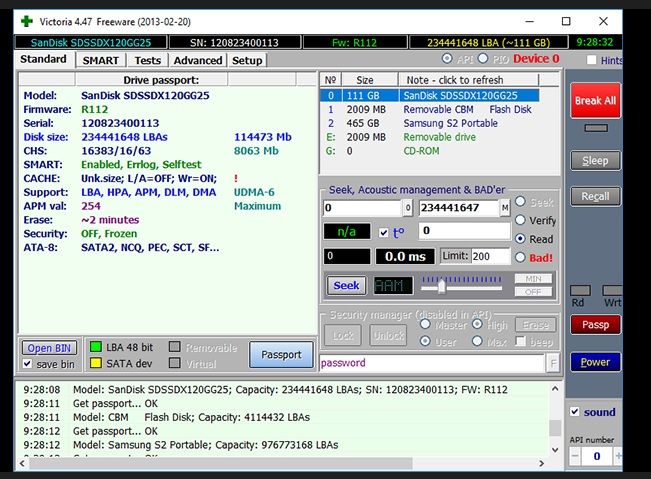
Task: Click the AAM OFF button
Action: [x=533, y=292]
